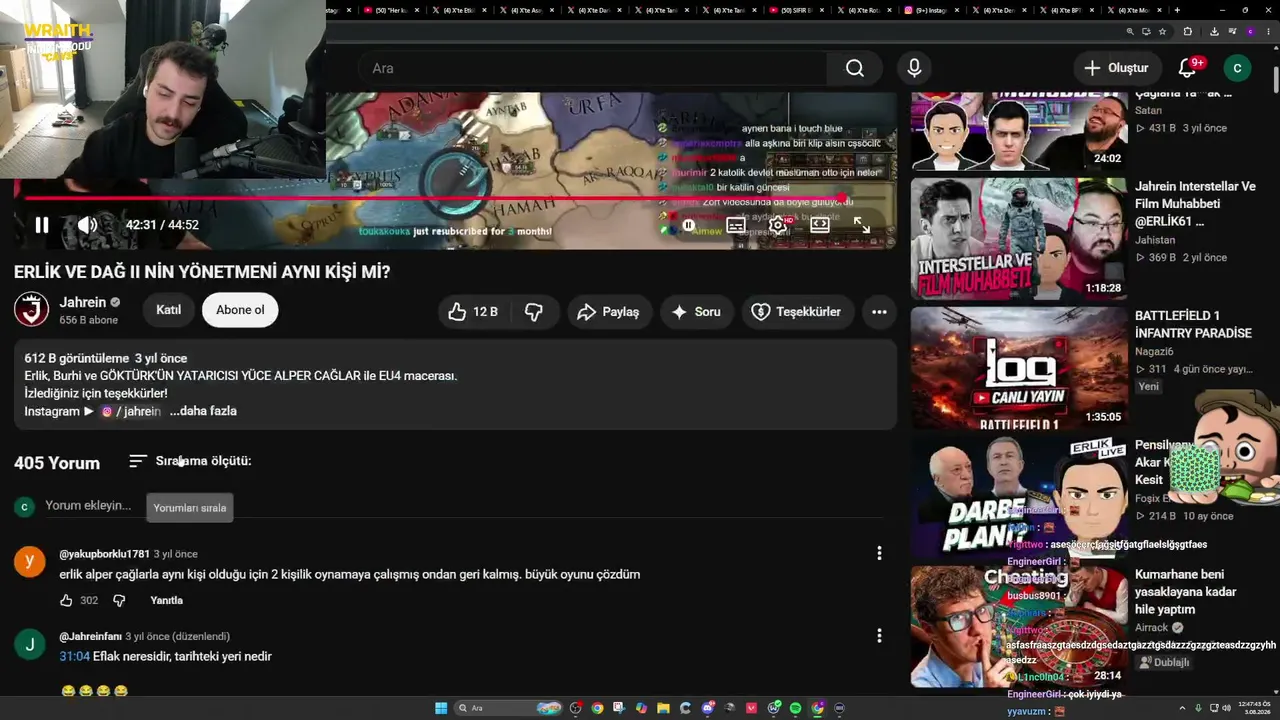The image size is (1280, 720).
Task: Subscribe with the Abone ol button
Action: point(240,310)
